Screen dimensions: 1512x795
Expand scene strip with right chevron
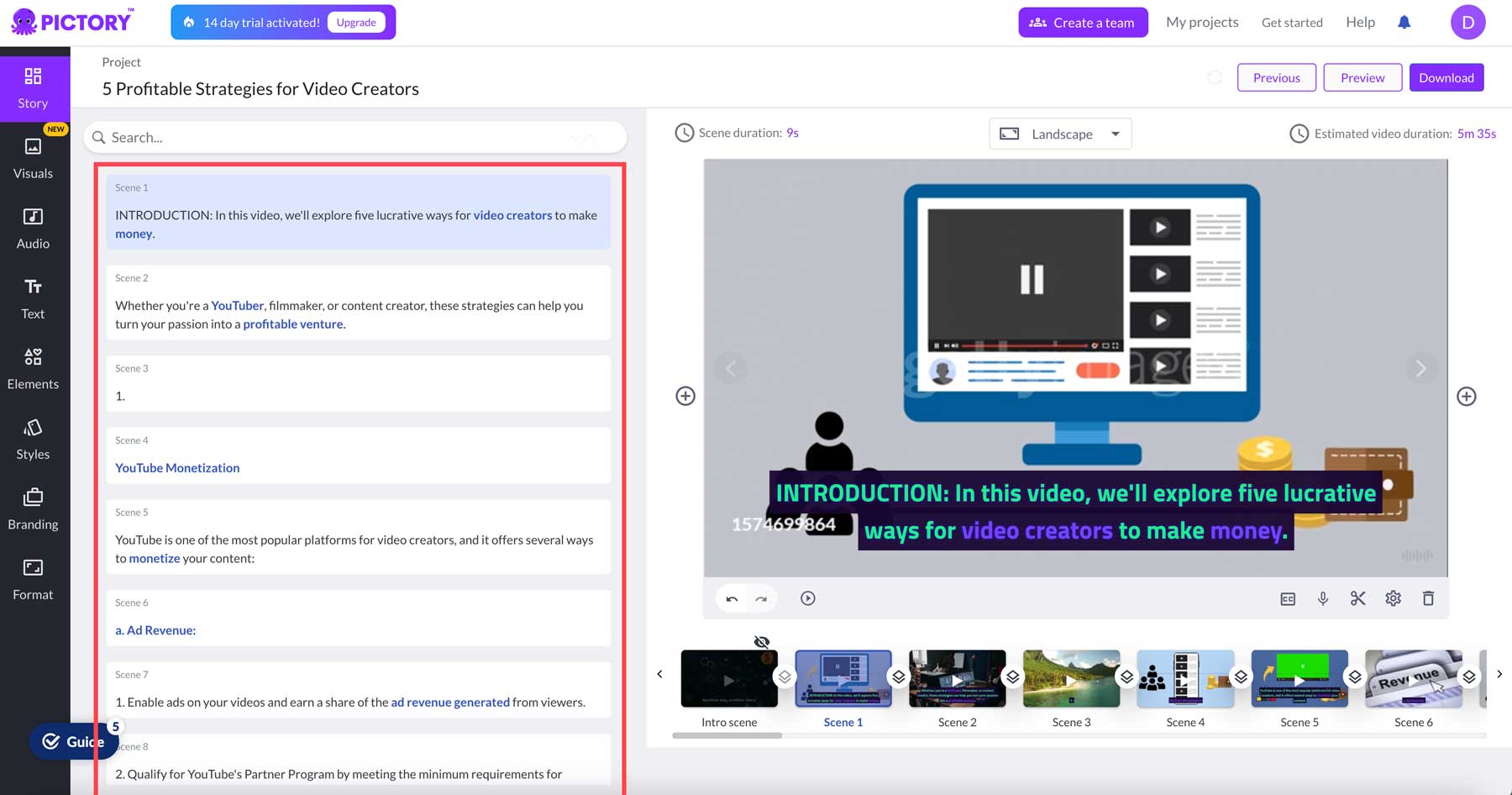pos(1499,674)
